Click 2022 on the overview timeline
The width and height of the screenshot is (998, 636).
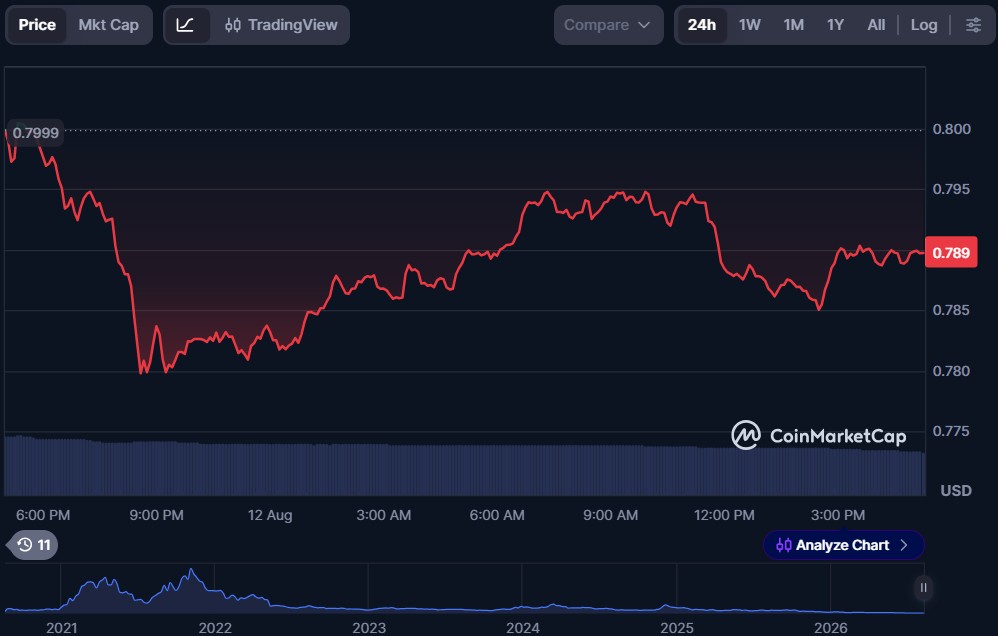click(x=215, y=628)
